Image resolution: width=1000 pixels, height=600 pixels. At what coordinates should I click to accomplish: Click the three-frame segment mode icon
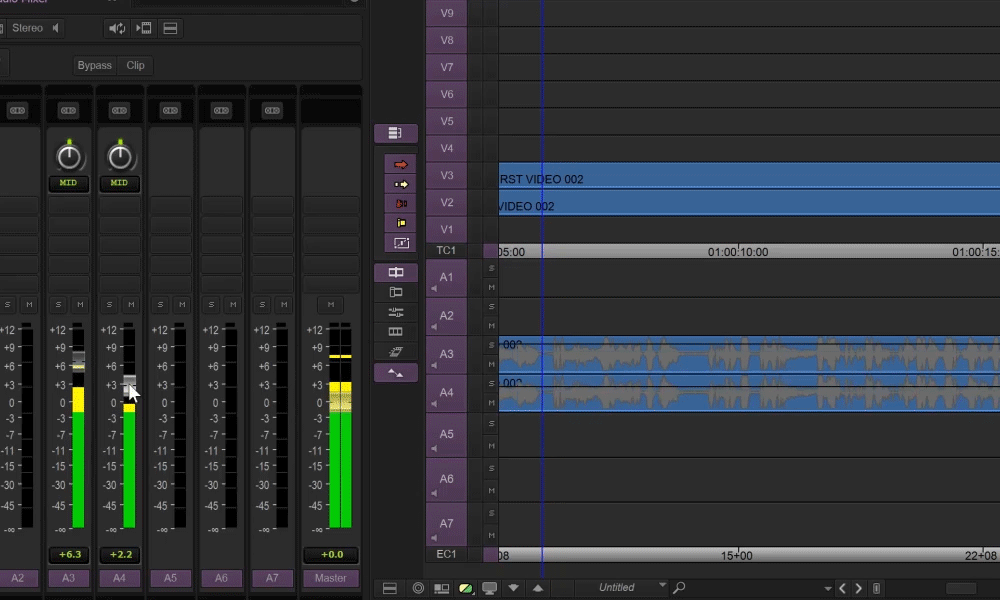click(x=395, y=332)
